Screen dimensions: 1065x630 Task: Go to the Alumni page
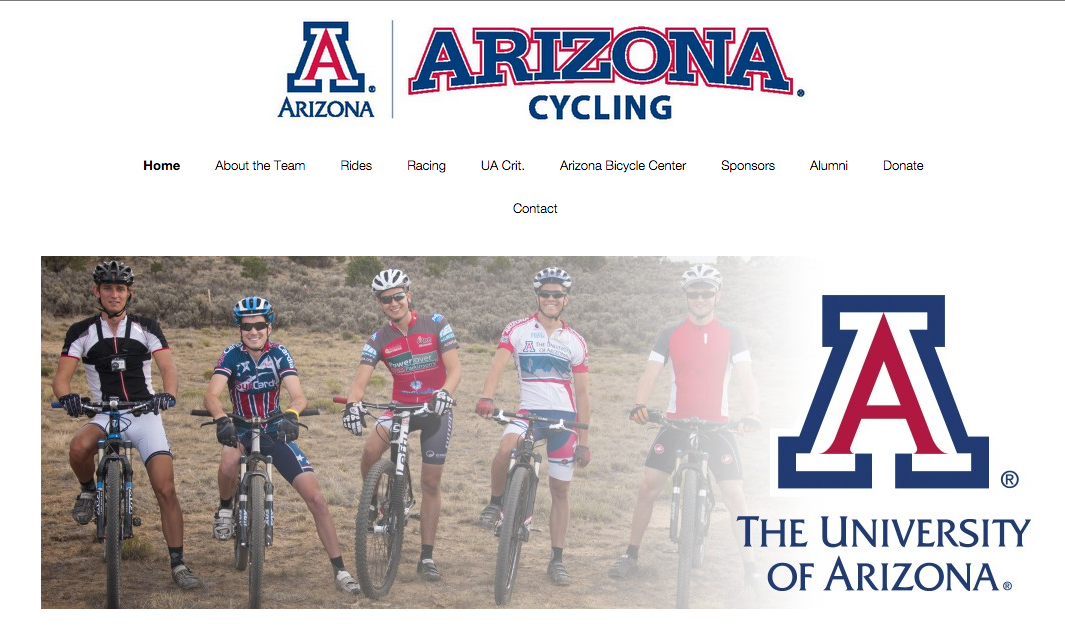pos(829,166)
